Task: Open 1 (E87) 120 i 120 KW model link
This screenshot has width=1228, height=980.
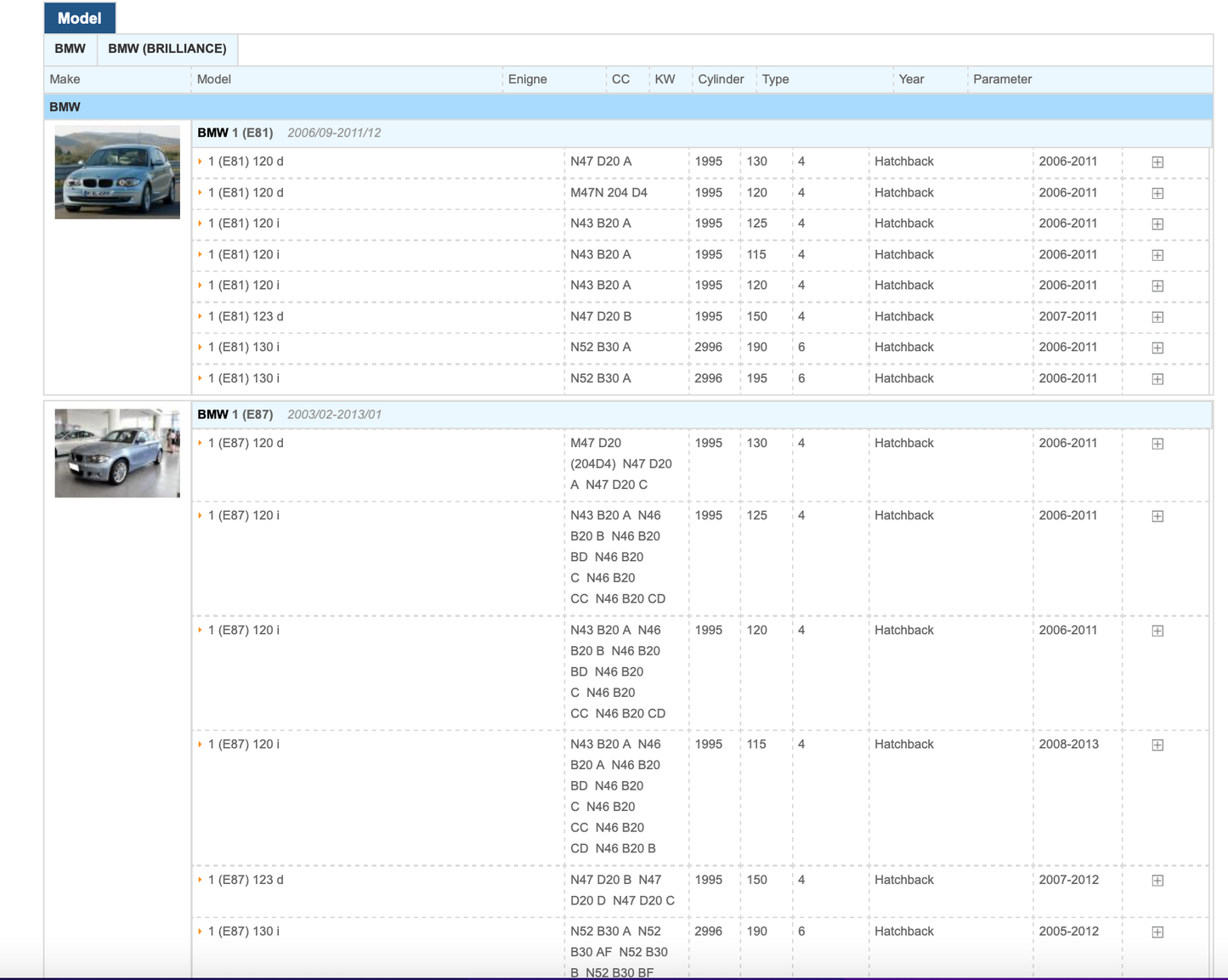Action: click(244, 630)
